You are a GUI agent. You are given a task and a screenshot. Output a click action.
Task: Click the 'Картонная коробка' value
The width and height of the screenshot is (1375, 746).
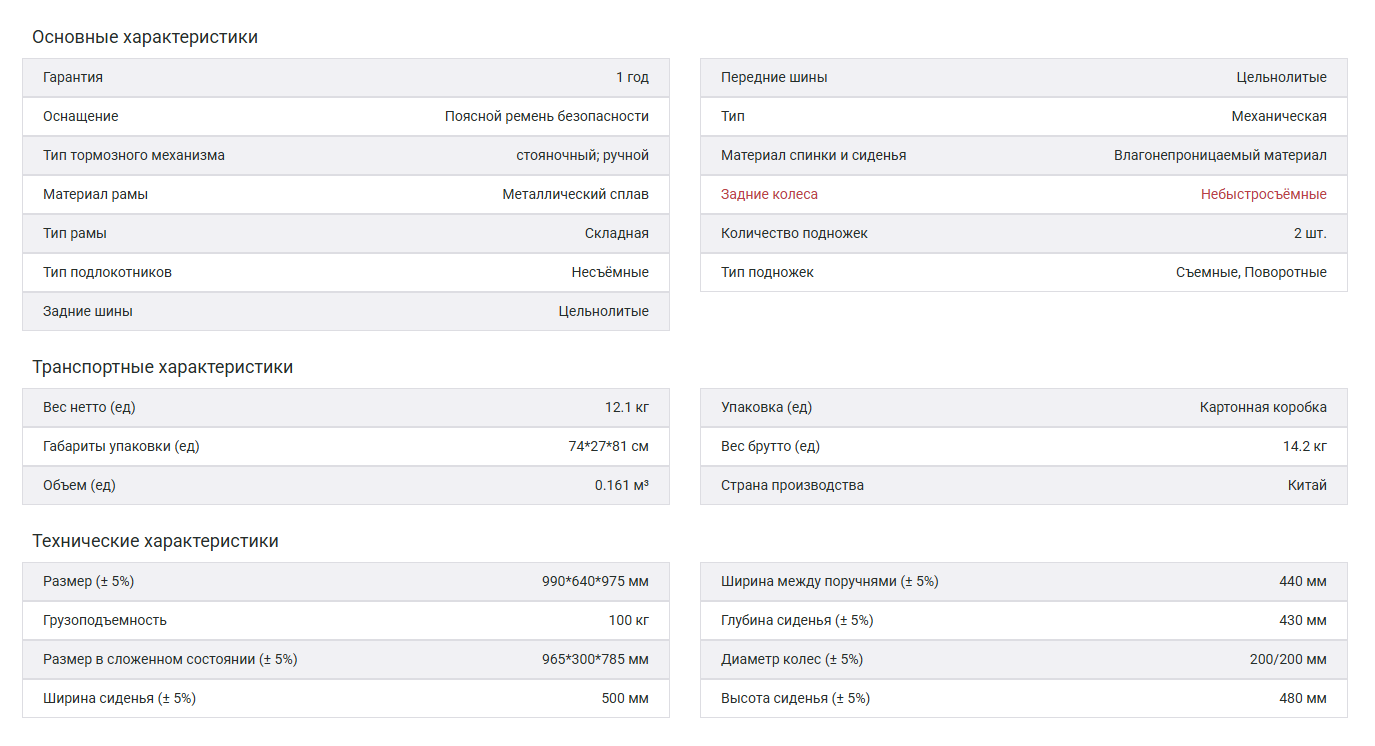point(1263,407)
